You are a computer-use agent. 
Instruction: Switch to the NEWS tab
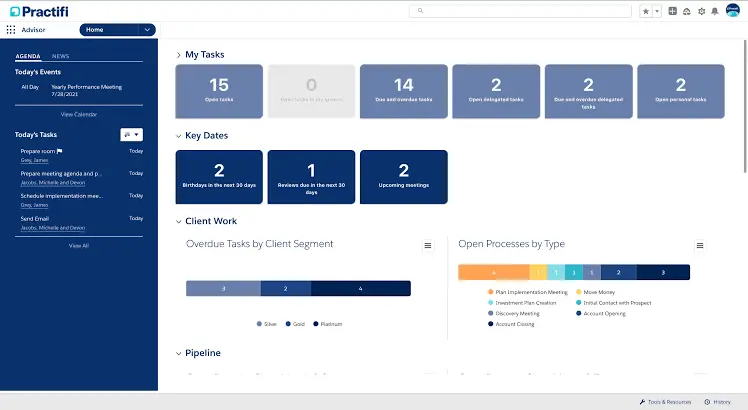(61, 56)
